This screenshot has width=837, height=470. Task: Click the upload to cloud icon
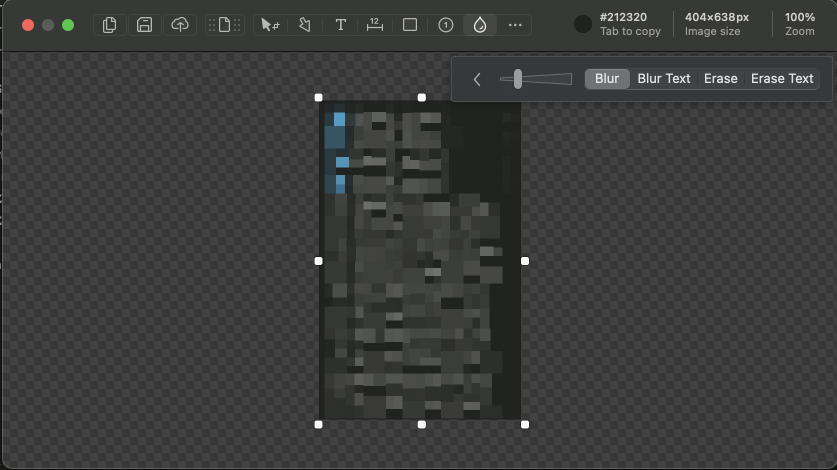point(179,25)
